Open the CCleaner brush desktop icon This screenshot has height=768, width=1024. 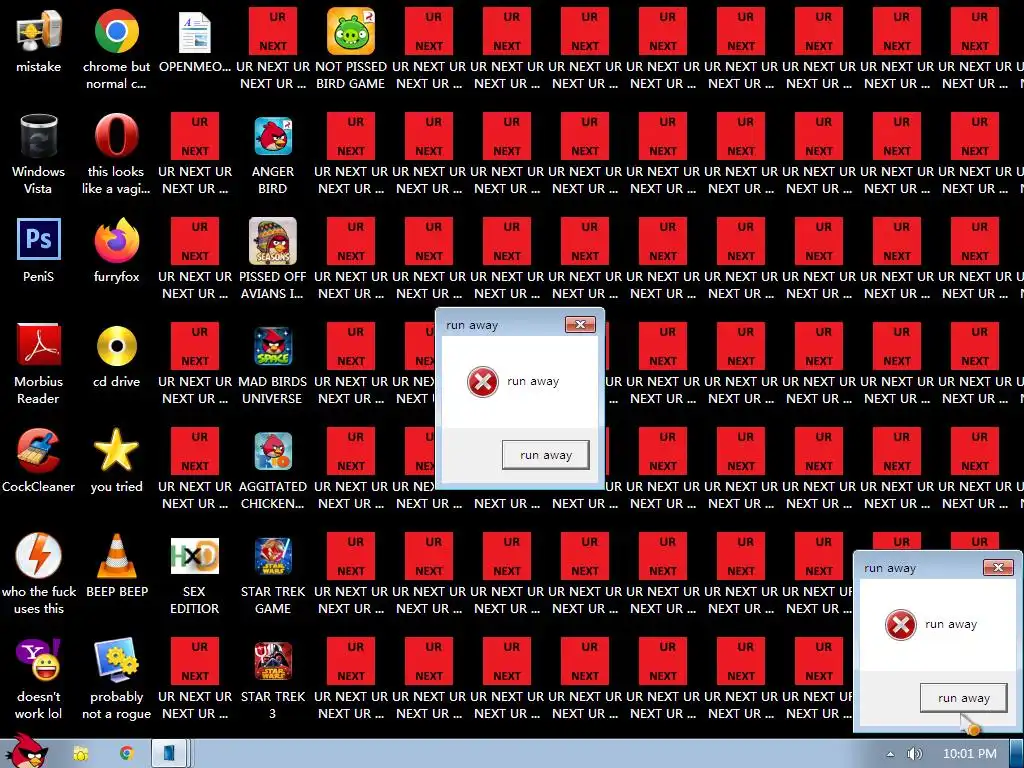click(x=39, y=450)
